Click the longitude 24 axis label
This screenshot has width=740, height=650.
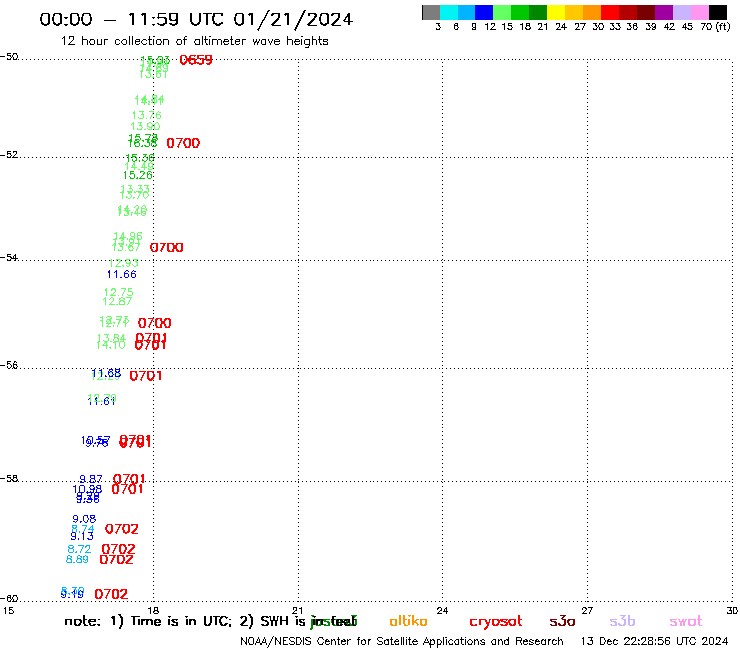click(x=442, y=611)
